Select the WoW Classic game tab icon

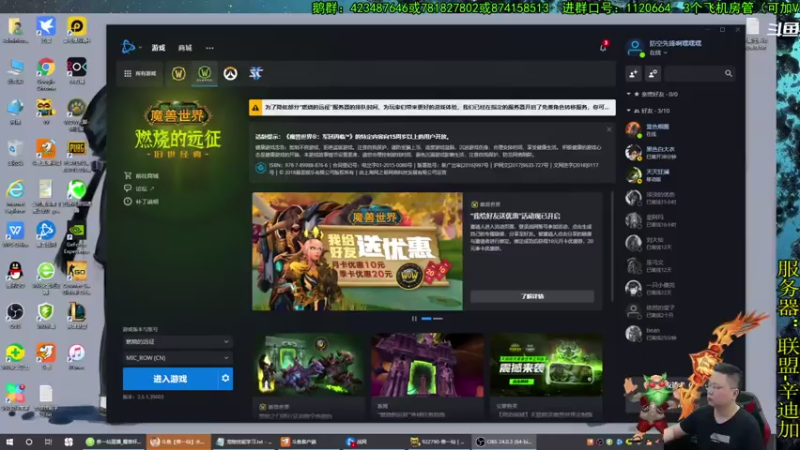pos(205,73)
